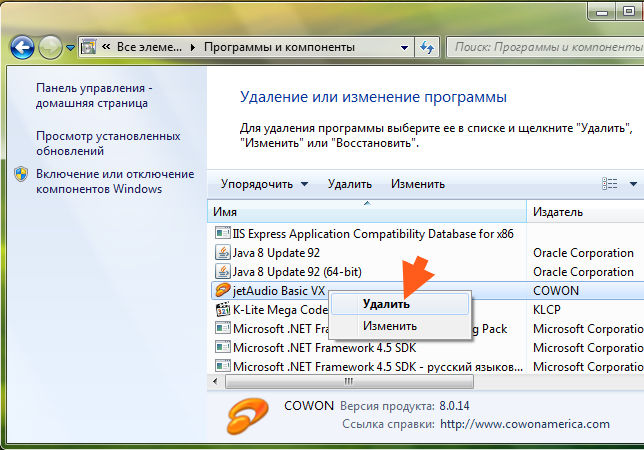Select the 'jetAudio Basic VX' entry
The width and height of the screenshot is (644, 450).
tap(278, 291)
